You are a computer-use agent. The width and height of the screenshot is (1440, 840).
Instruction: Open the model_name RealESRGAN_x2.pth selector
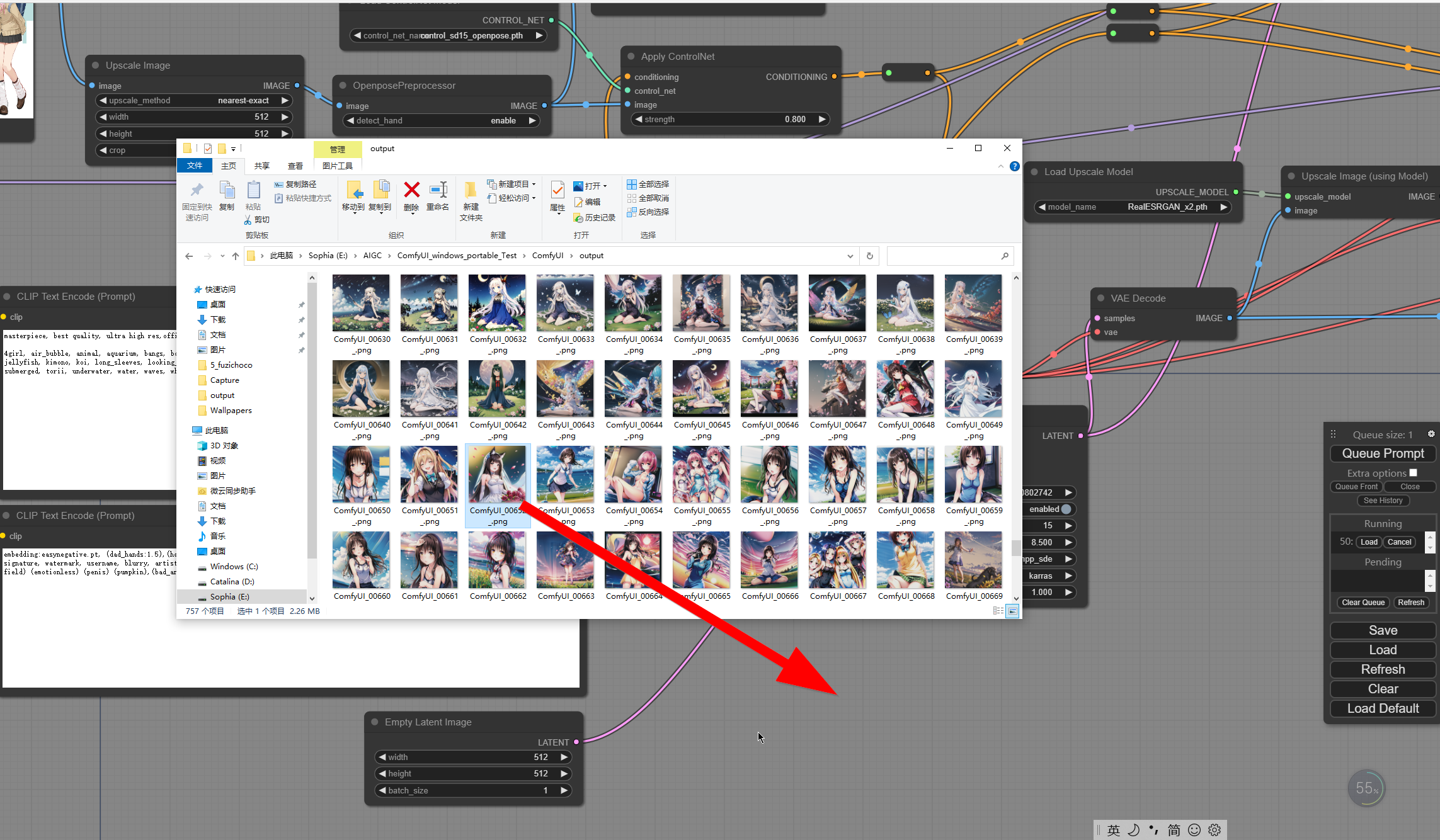pyautogui.click(x=1133, y=207)
